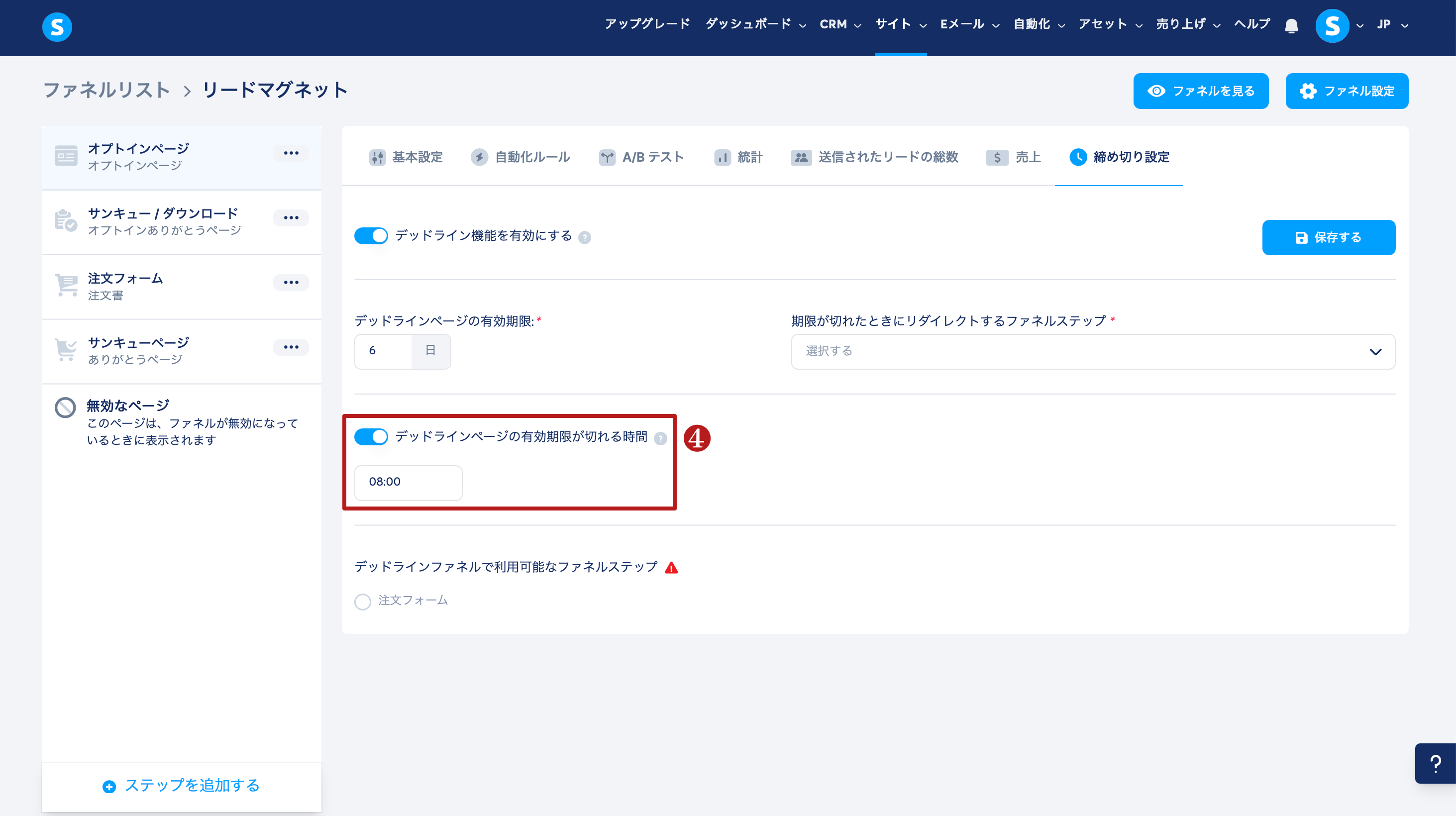Click red warning icon near ファネルステップ
The height and width of the screenshot is (816, 1456).
tap(671, 568)
